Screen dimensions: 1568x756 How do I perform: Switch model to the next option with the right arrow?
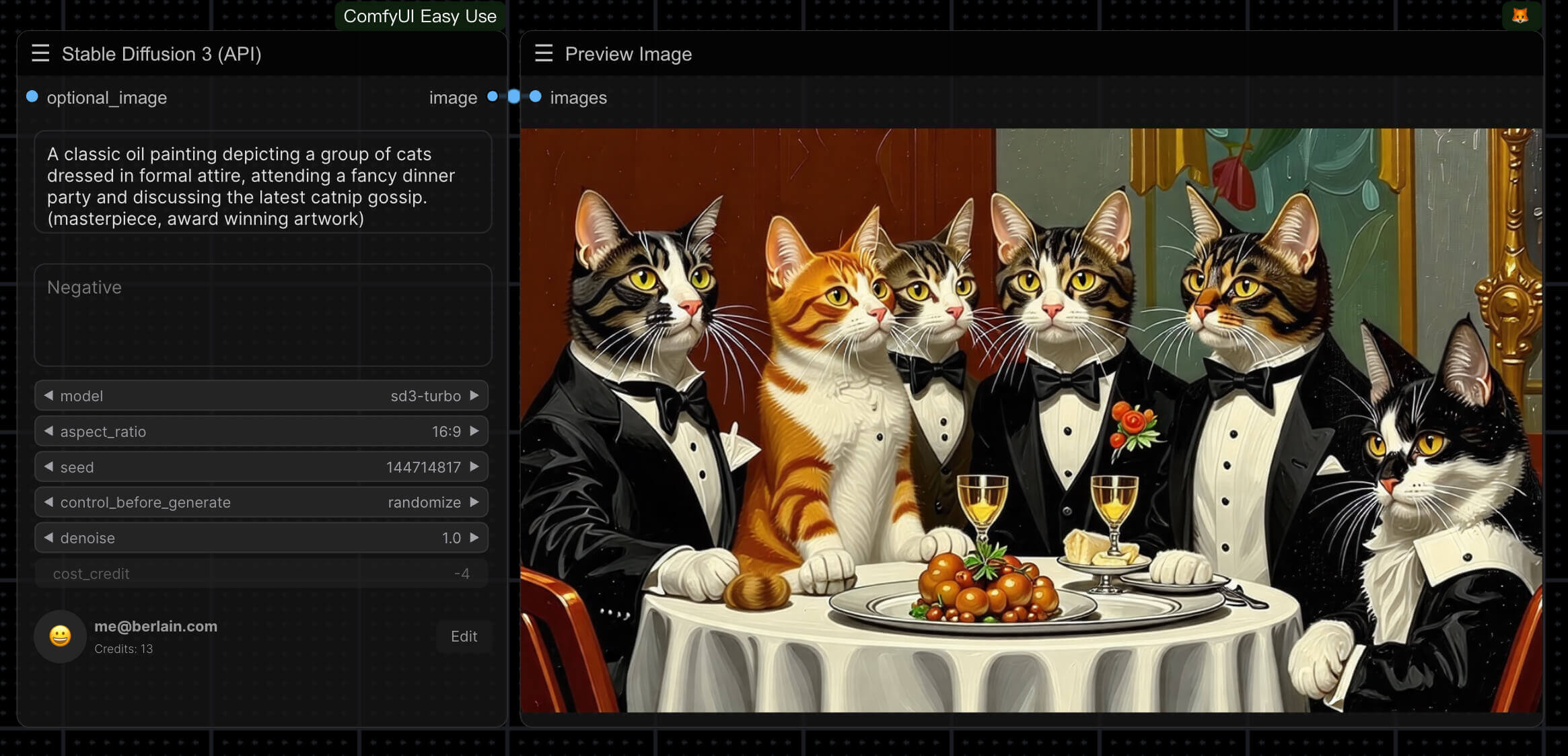click(474, 396)
